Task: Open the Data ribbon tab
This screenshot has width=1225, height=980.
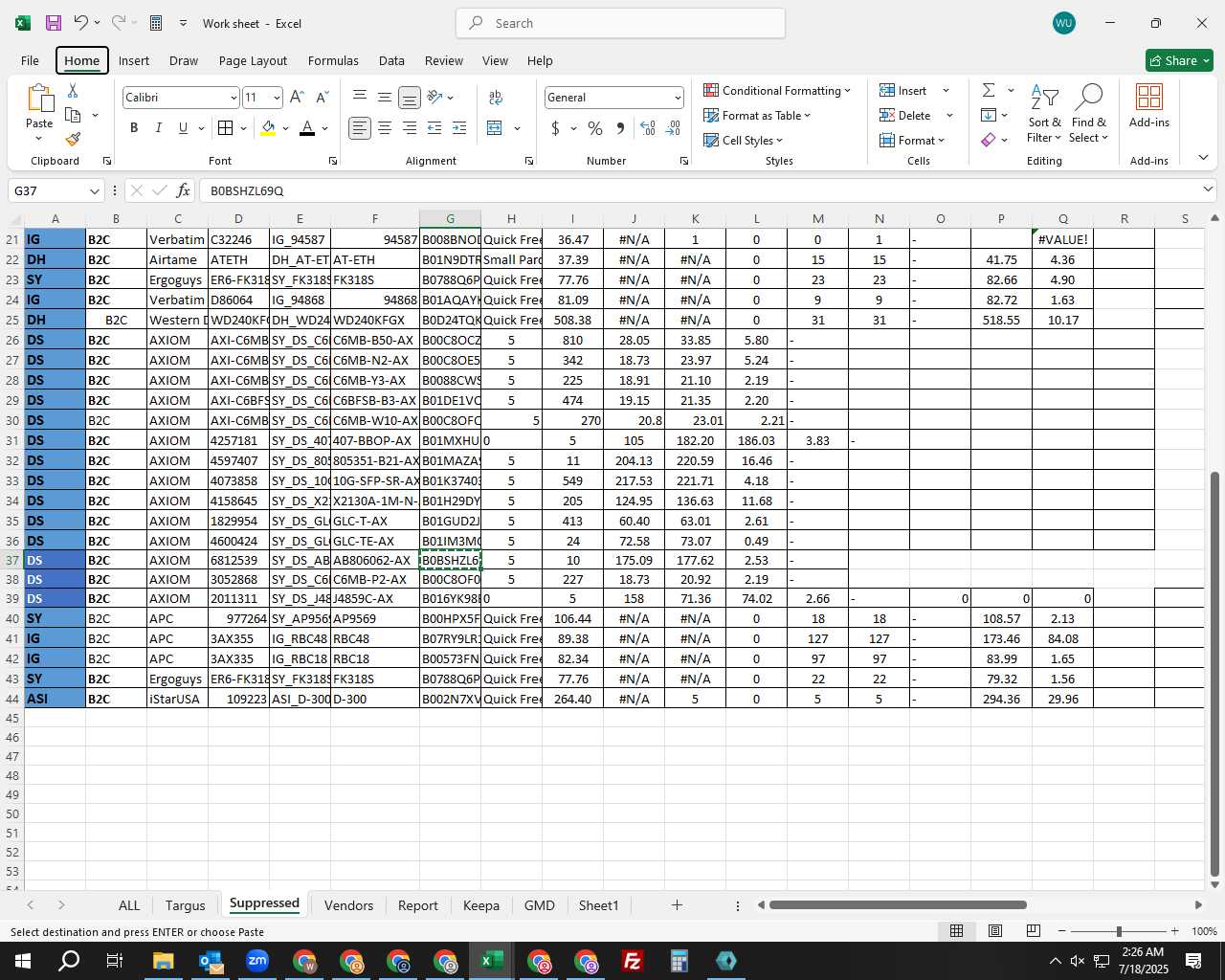Action: tap(391, 60)
